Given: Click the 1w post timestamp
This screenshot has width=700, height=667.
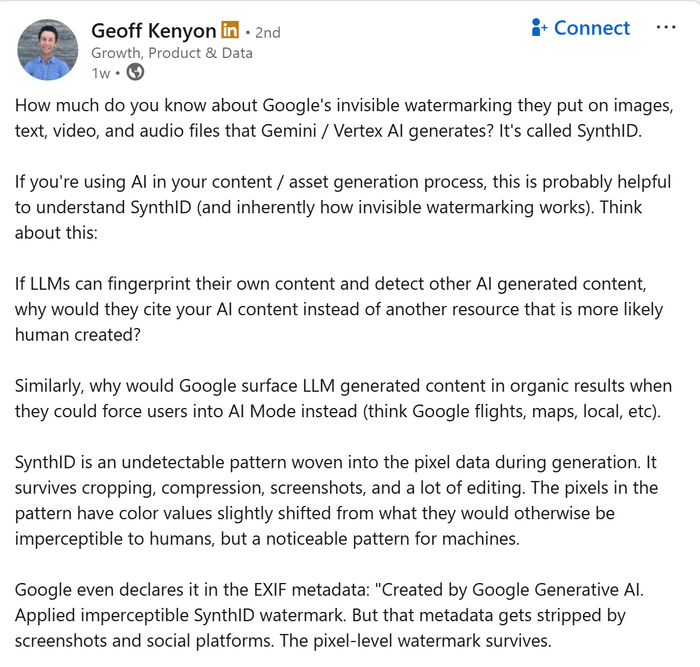Looking at the screenshot, I should click(100, 73).
